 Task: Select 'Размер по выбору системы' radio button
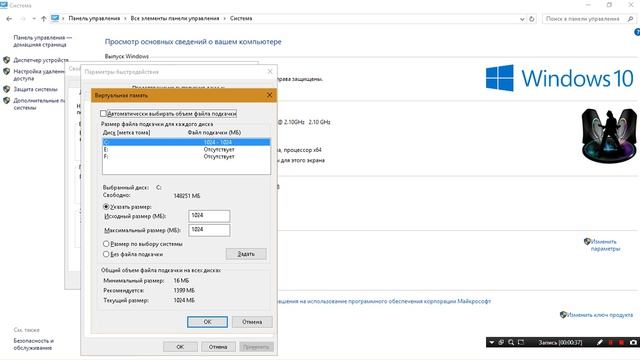point(106,244)
